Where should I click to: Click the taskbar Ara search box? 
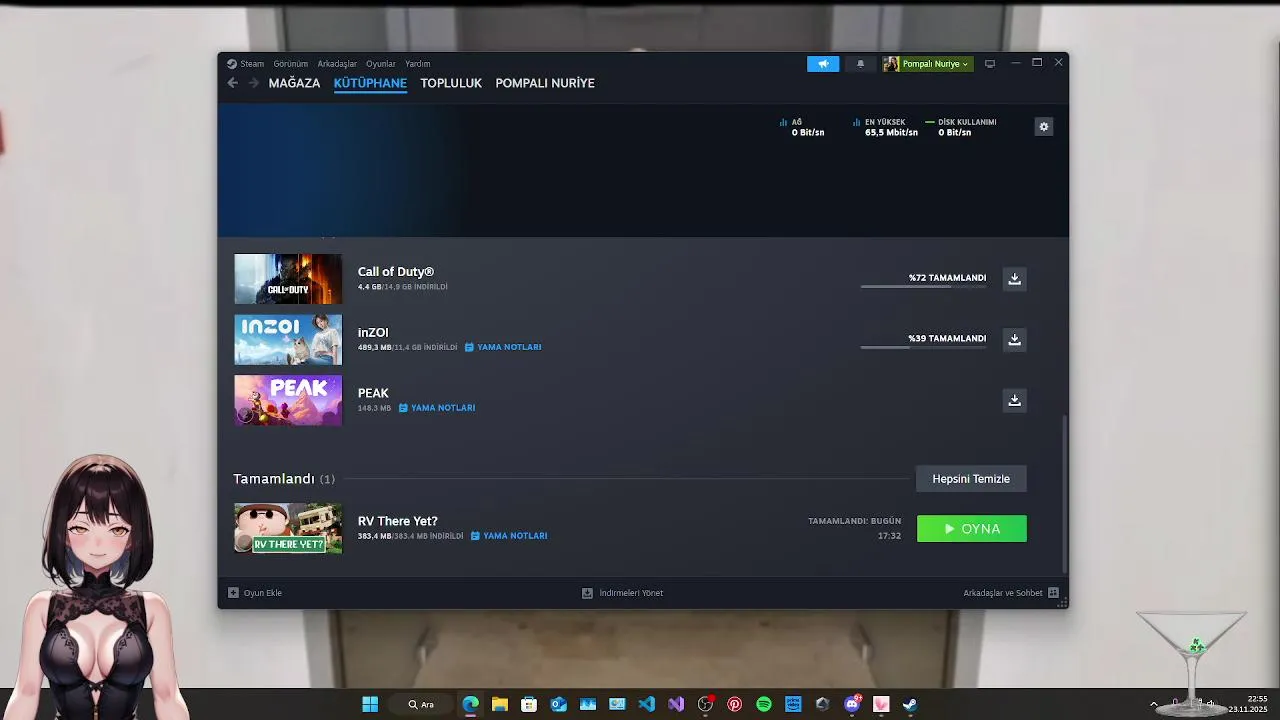click(421, 704)
